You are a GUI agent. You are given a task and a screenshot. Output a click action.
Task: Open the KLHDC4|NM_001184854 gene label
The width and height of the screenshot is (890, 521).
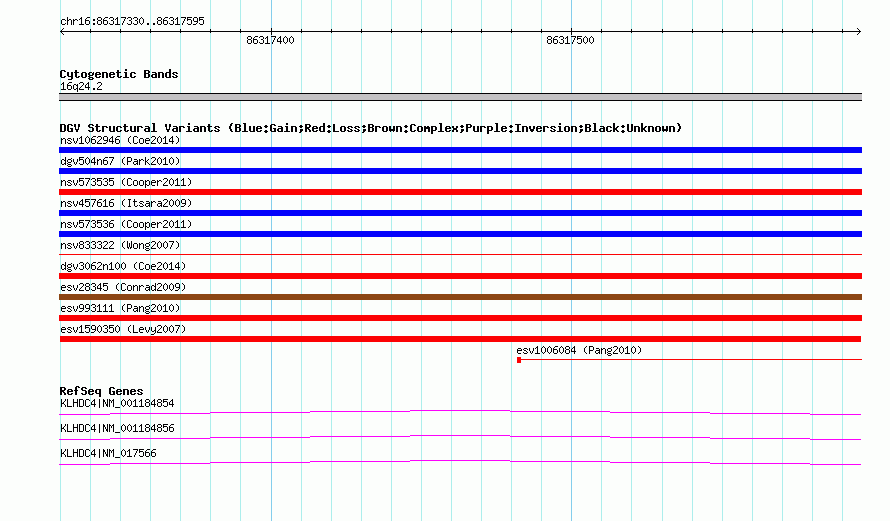click(x=117, y=404)
